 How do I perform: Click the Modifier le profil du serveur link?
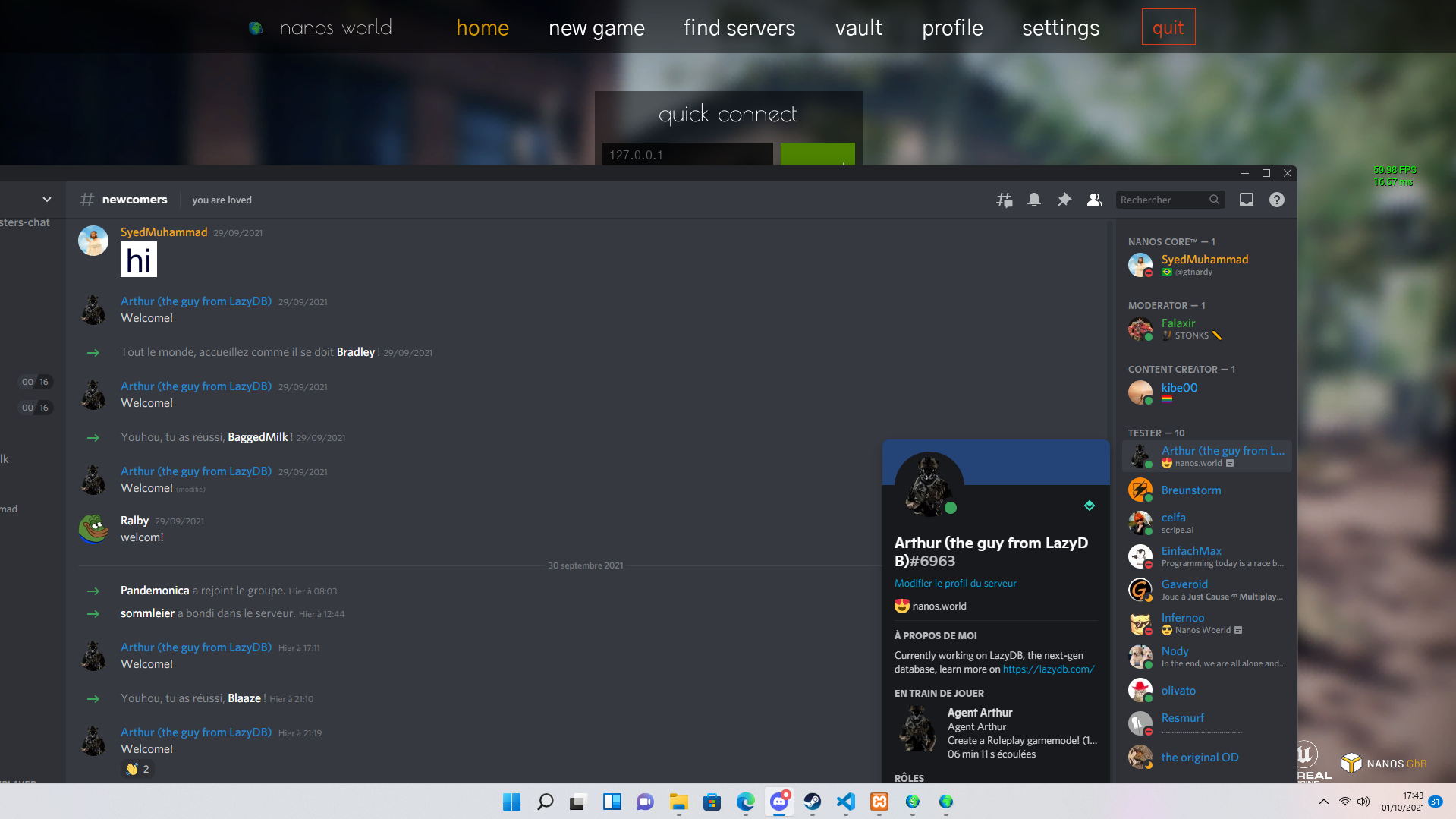[x=954, y=583]
